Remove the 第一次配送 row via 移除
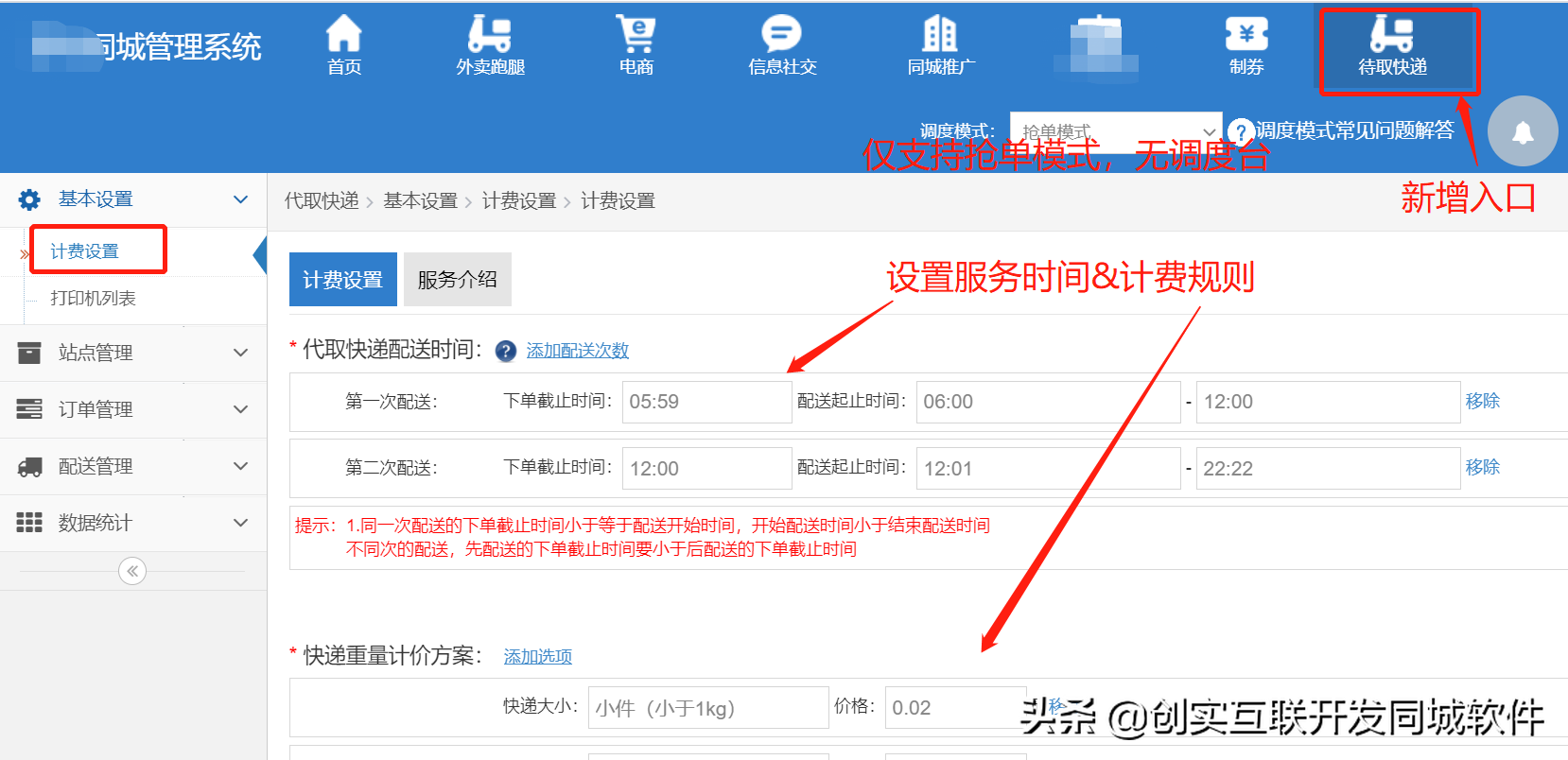The height and width of the screenshot is (760, 1568). (x=1482, y=401)
